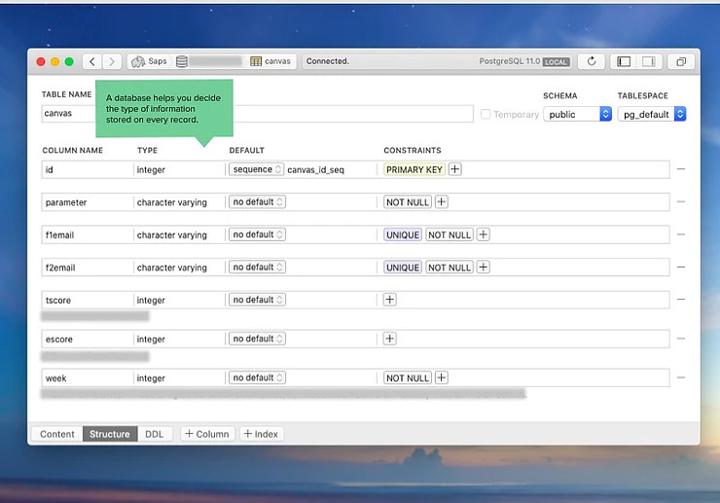Edit the table name field containing canvas
The image size is (720, 503).
(x=257, y=113)
